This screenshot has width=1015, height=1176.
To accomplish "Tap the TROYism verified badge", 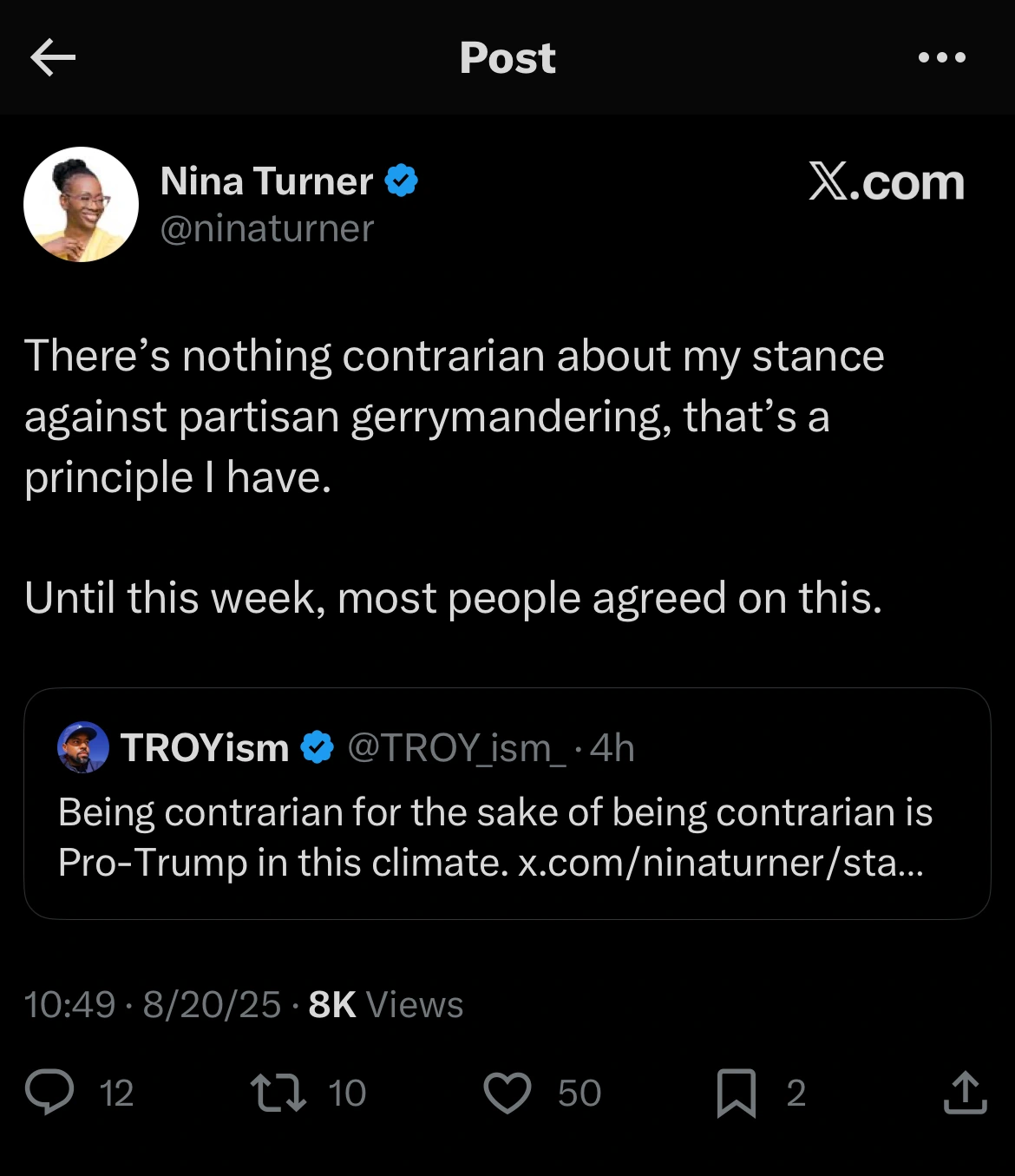I will 318,747.
